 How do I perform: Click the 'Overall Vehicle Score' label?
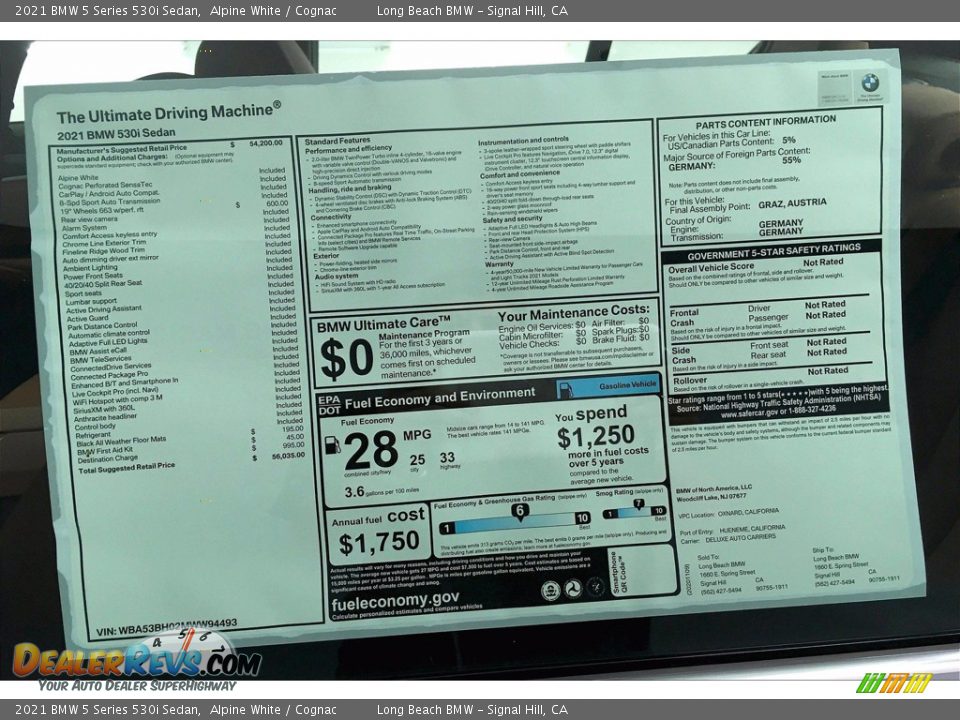[x=711, y=268]
